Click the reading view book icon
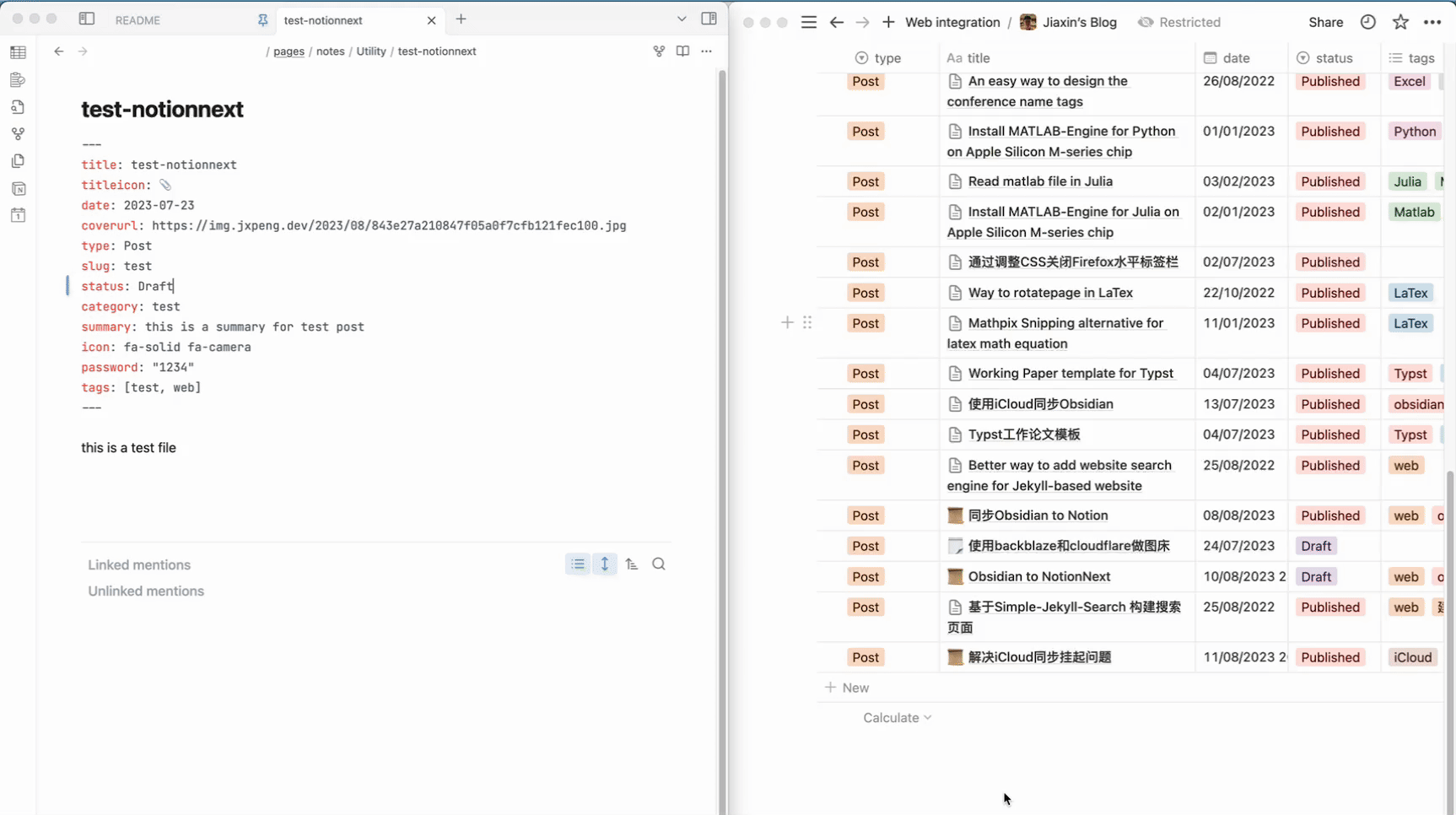This screenshot has width=1456, height=815. coord(682,51)
